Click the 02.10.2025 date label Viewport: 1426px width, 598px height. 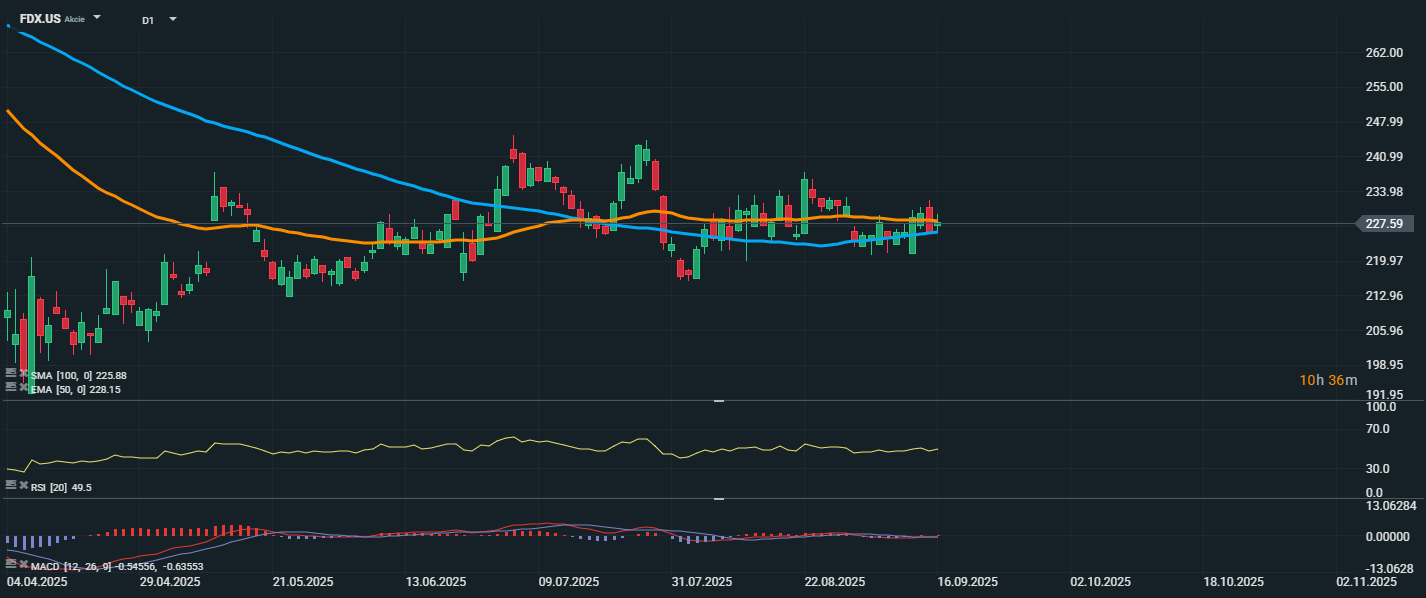point(1100,582)
